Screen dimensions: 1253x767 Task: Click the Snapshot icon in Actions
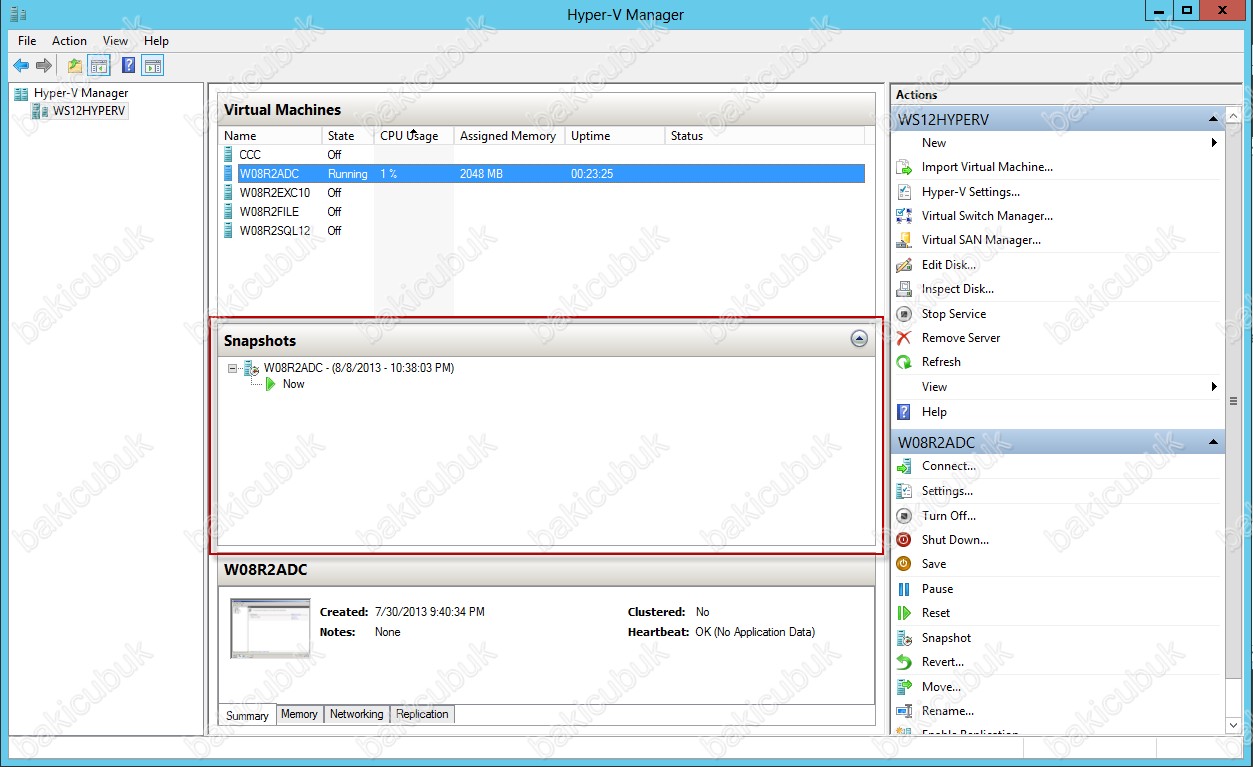click(x=904, y=638)
